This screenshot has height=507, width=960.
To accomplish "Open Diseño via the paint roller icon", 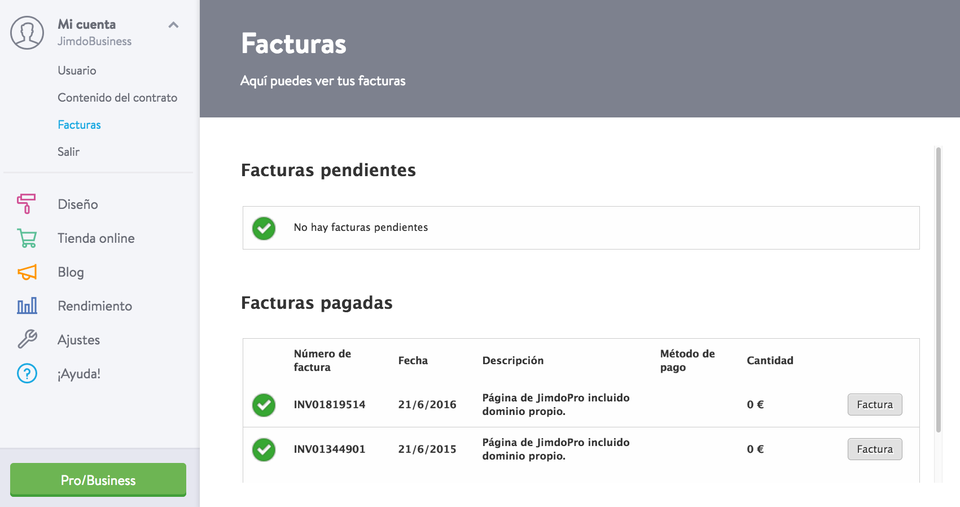I will 26,204.
